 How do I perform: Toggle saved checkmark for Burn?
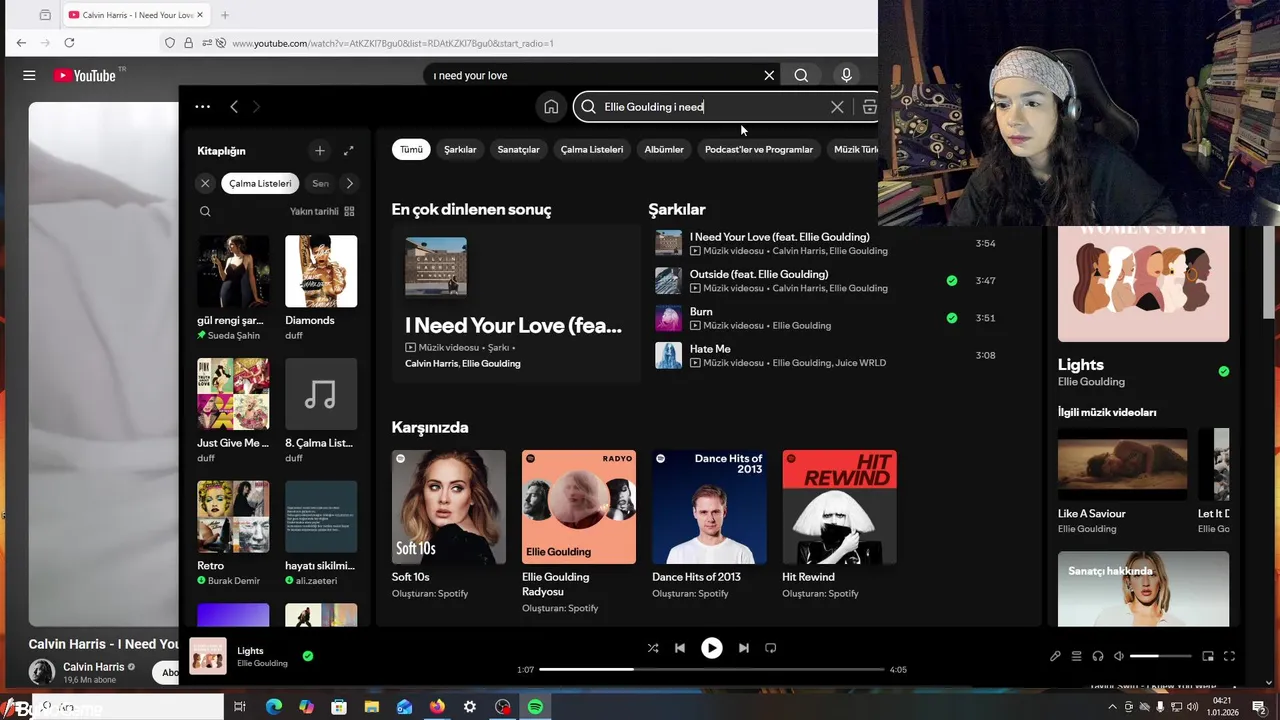coord(952,318)
